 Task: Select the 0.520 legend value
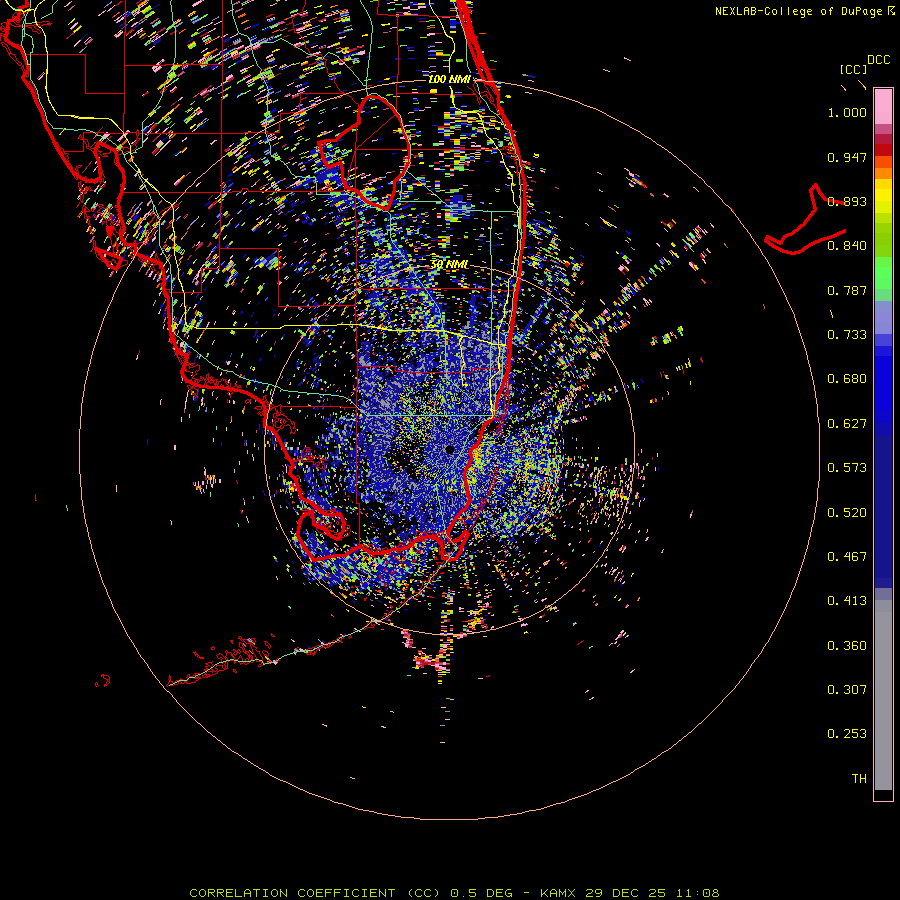tap(847, 513)
